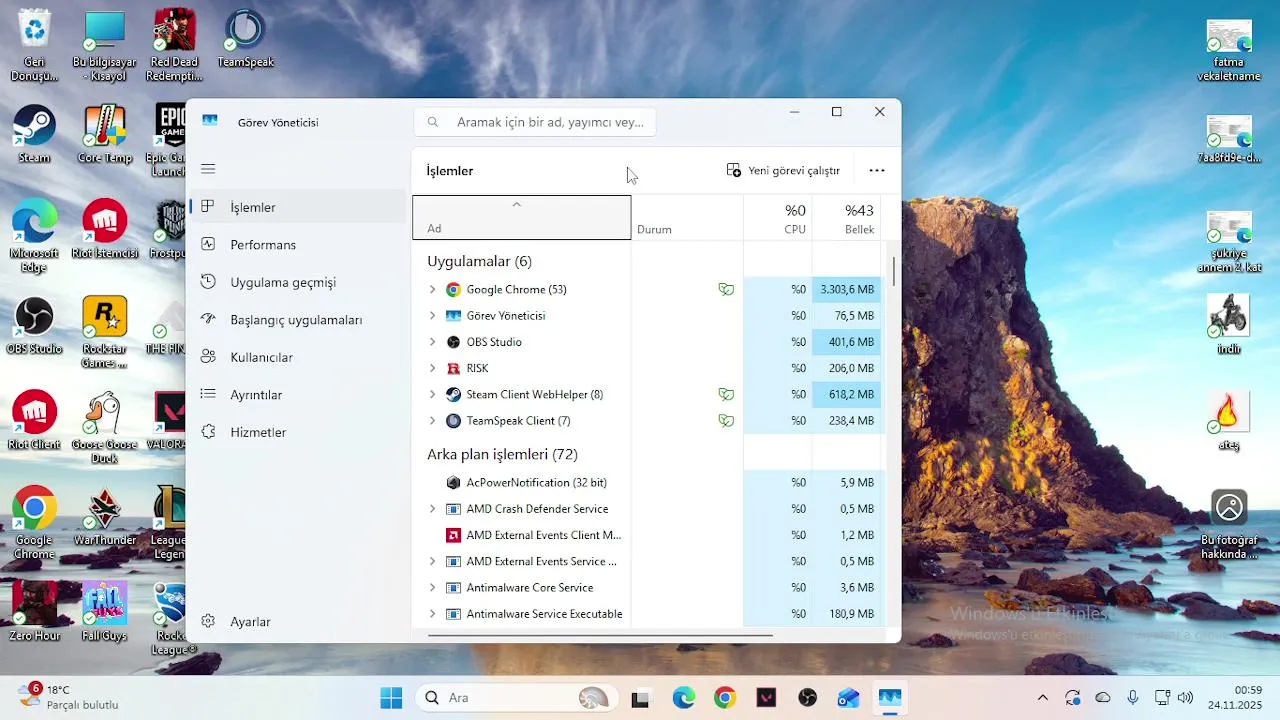Expand AMD Crash Defender Service row
This screenshot has width=1280, height=720.
coord(432,509)
